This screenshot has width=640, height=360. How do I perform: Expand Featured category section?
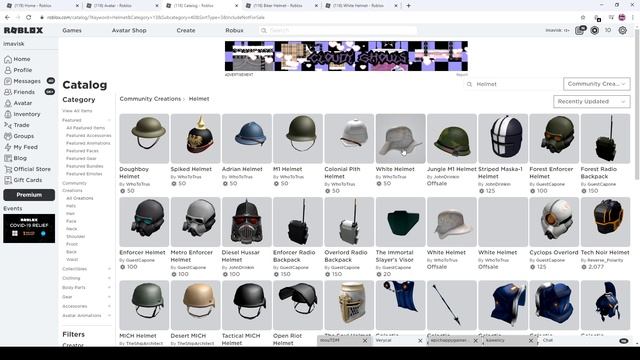[x=109, y=120]
